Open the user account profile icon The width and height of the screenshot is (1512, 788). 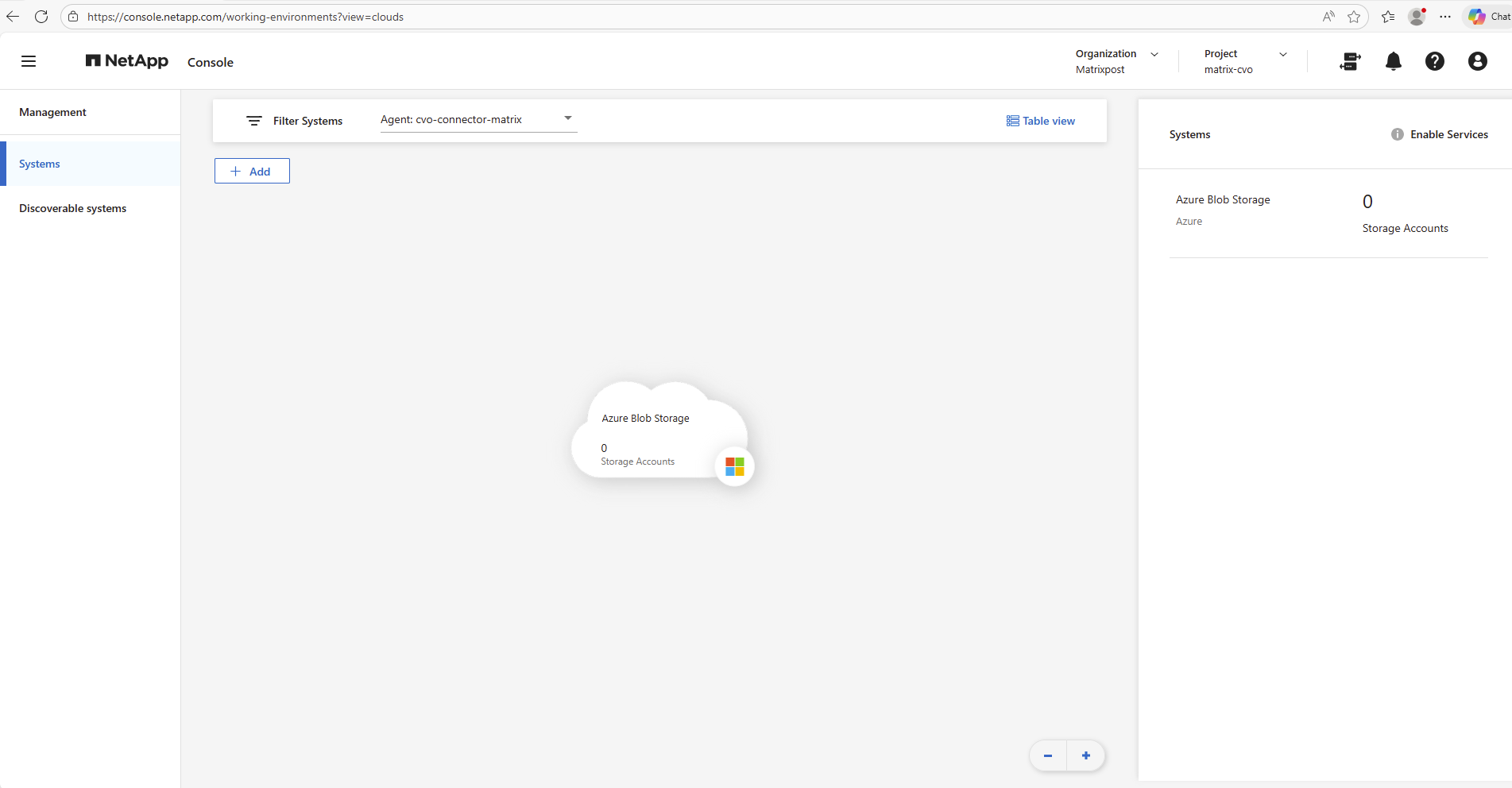click(x=1477, y=61)
